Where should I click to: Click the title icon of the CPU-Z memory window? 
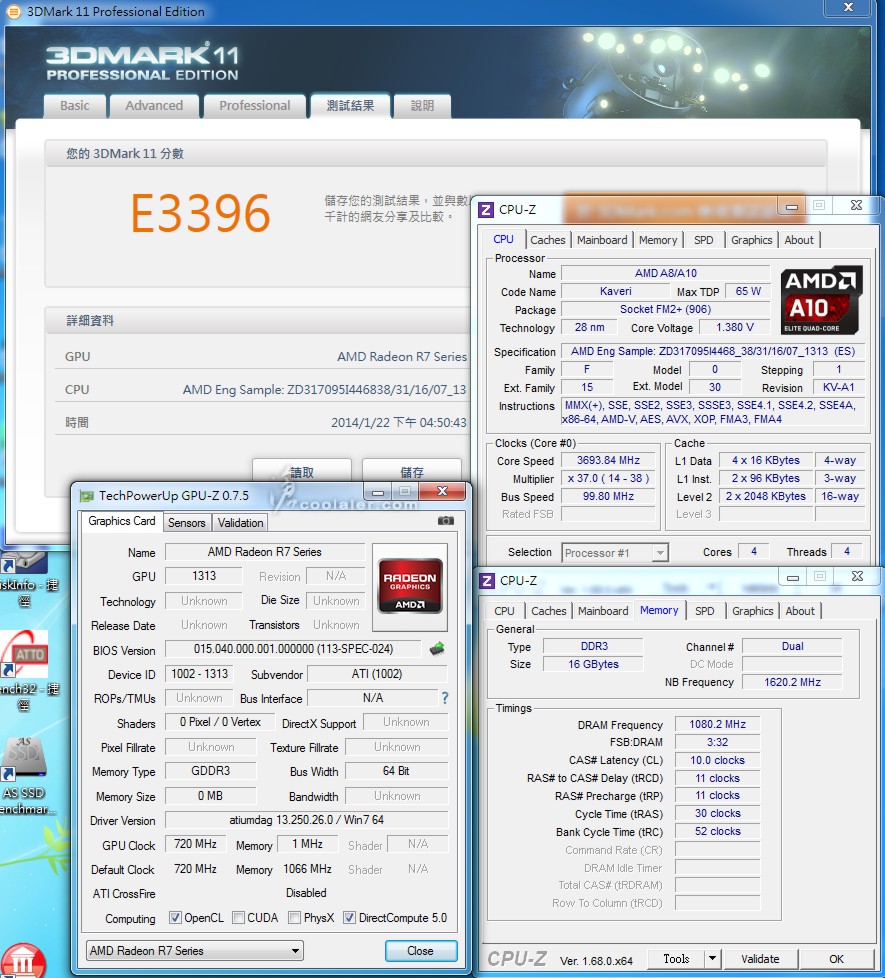487,581
